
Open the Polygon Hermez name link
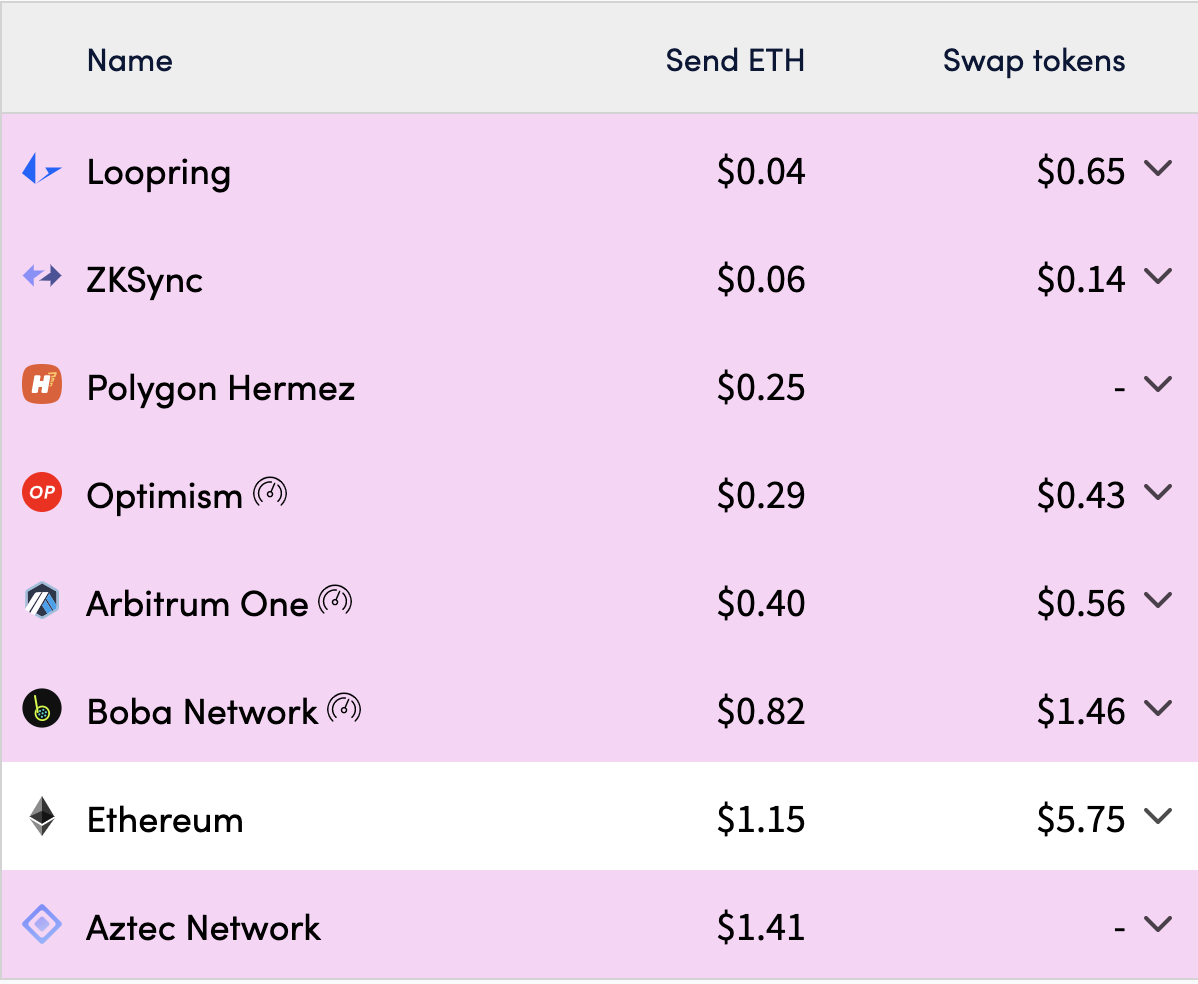point(221,388)
